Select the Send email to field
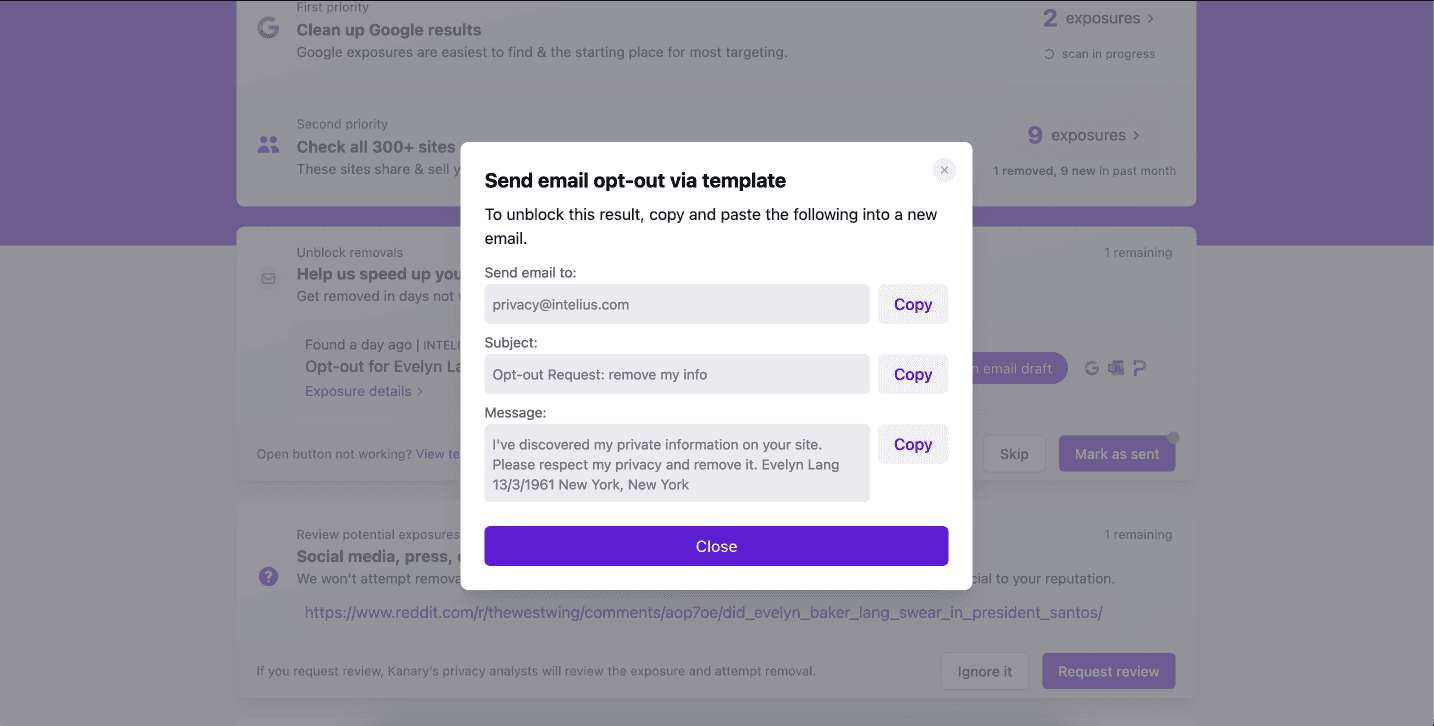Screen dimensions: 1434x726 tap(677, 304)
